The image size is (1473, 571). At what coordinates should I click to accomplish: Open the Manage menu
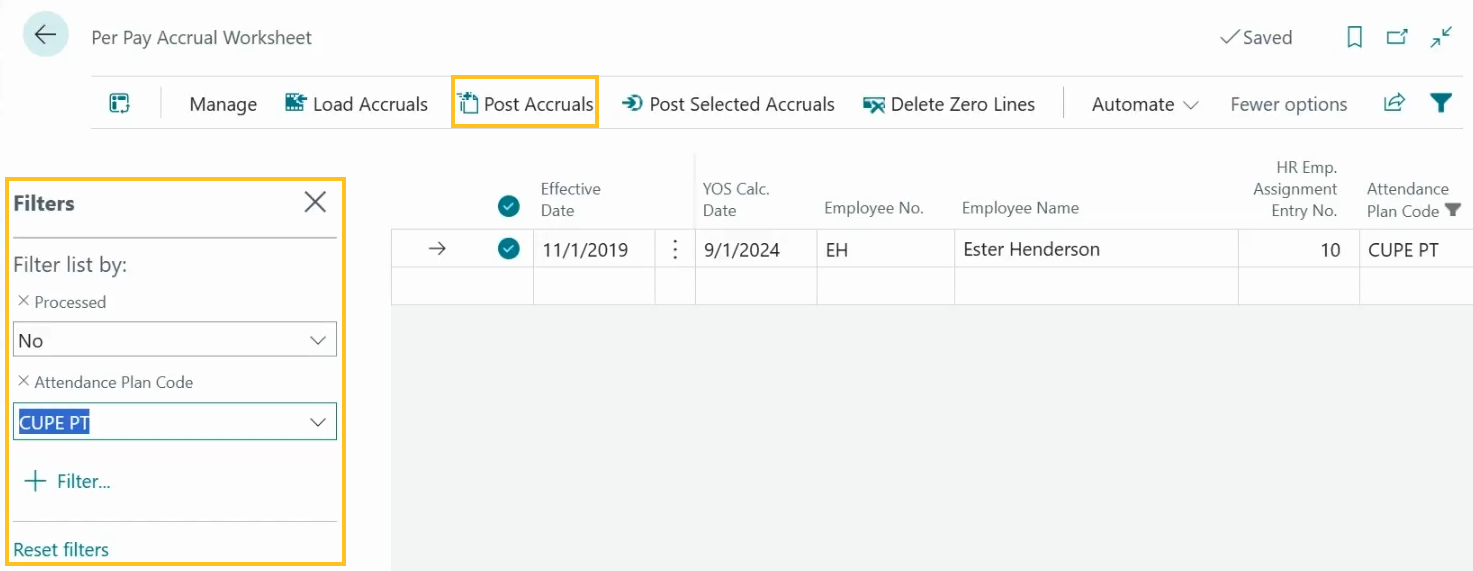223,104
